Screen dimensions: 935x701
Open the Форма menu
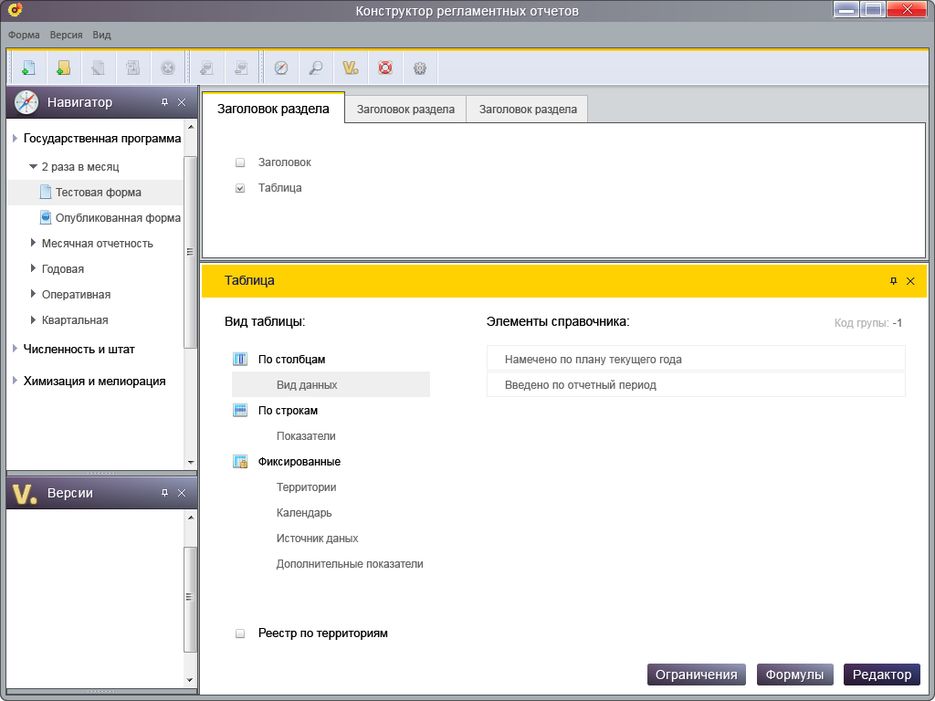[x=24, y=35]
